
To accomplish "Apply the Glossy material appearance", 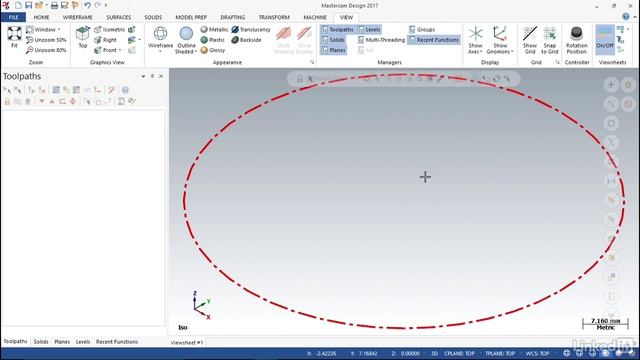I will 213,50.
